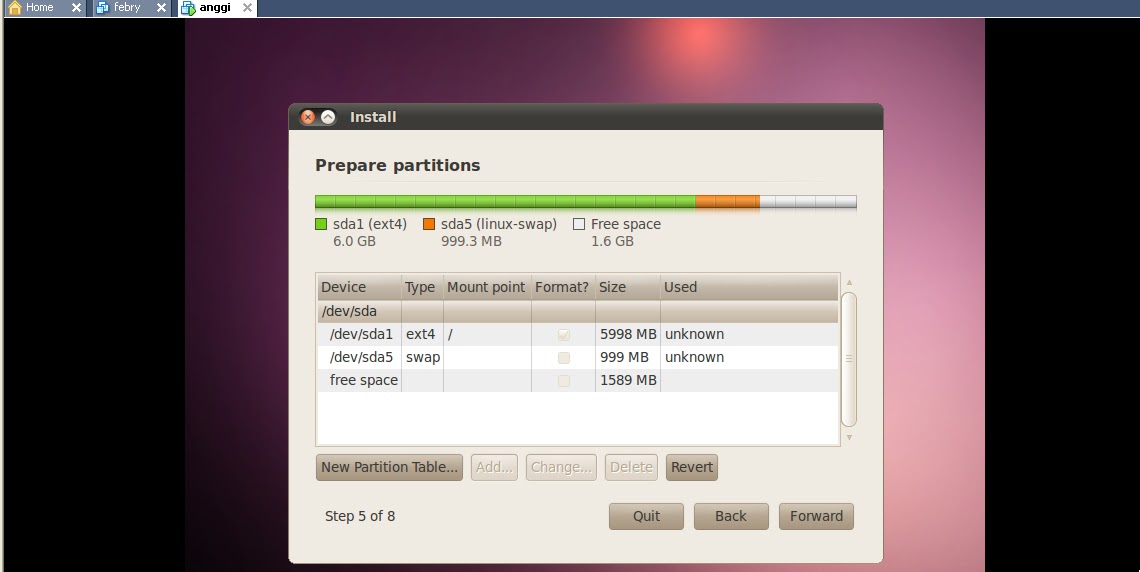Select the anggi tab
1140x572 pixels.
216,8
